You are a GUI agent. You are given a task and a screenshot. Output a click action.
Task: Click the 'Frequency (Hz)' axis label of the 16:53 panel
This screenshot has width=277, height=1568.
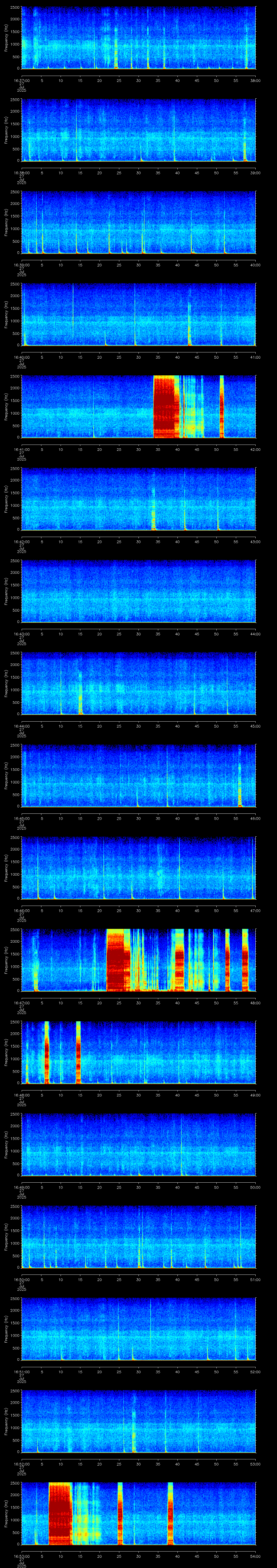6,1513
